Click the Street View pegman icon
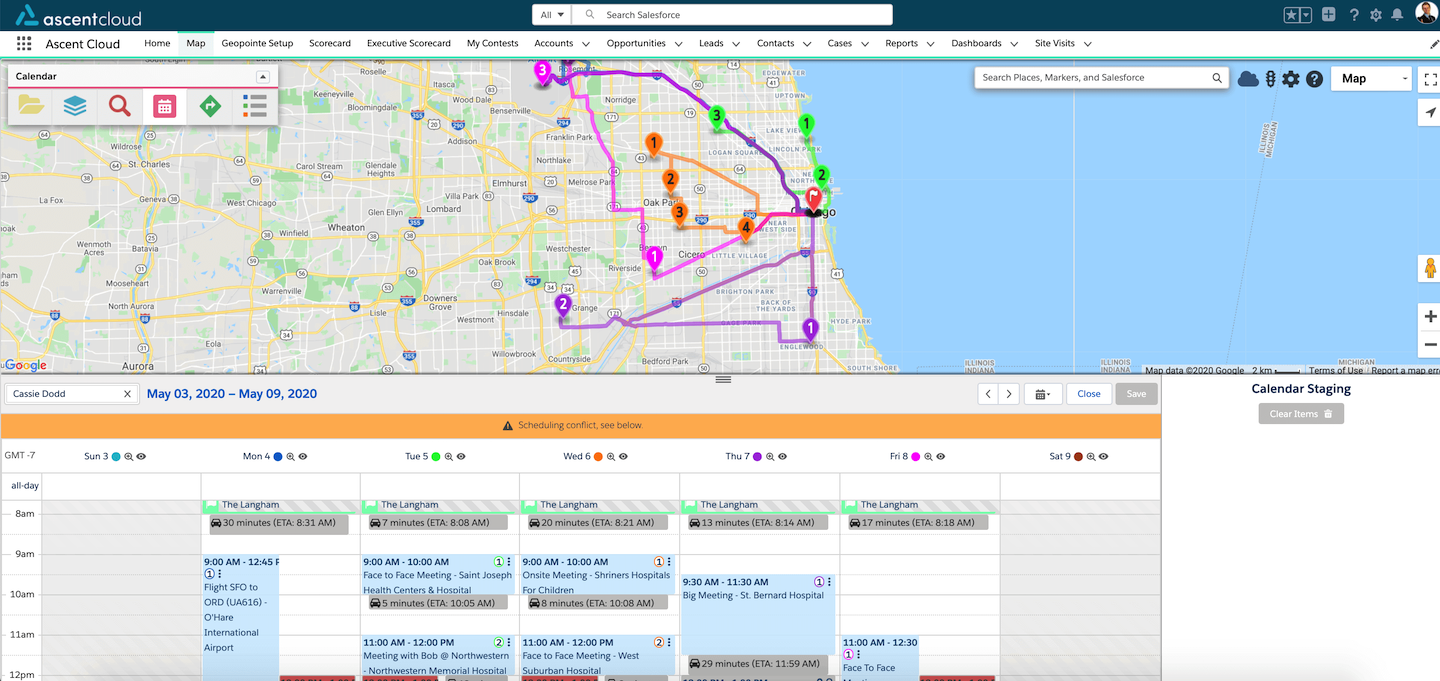1440x681 pixels. (x=1430, y=268)
